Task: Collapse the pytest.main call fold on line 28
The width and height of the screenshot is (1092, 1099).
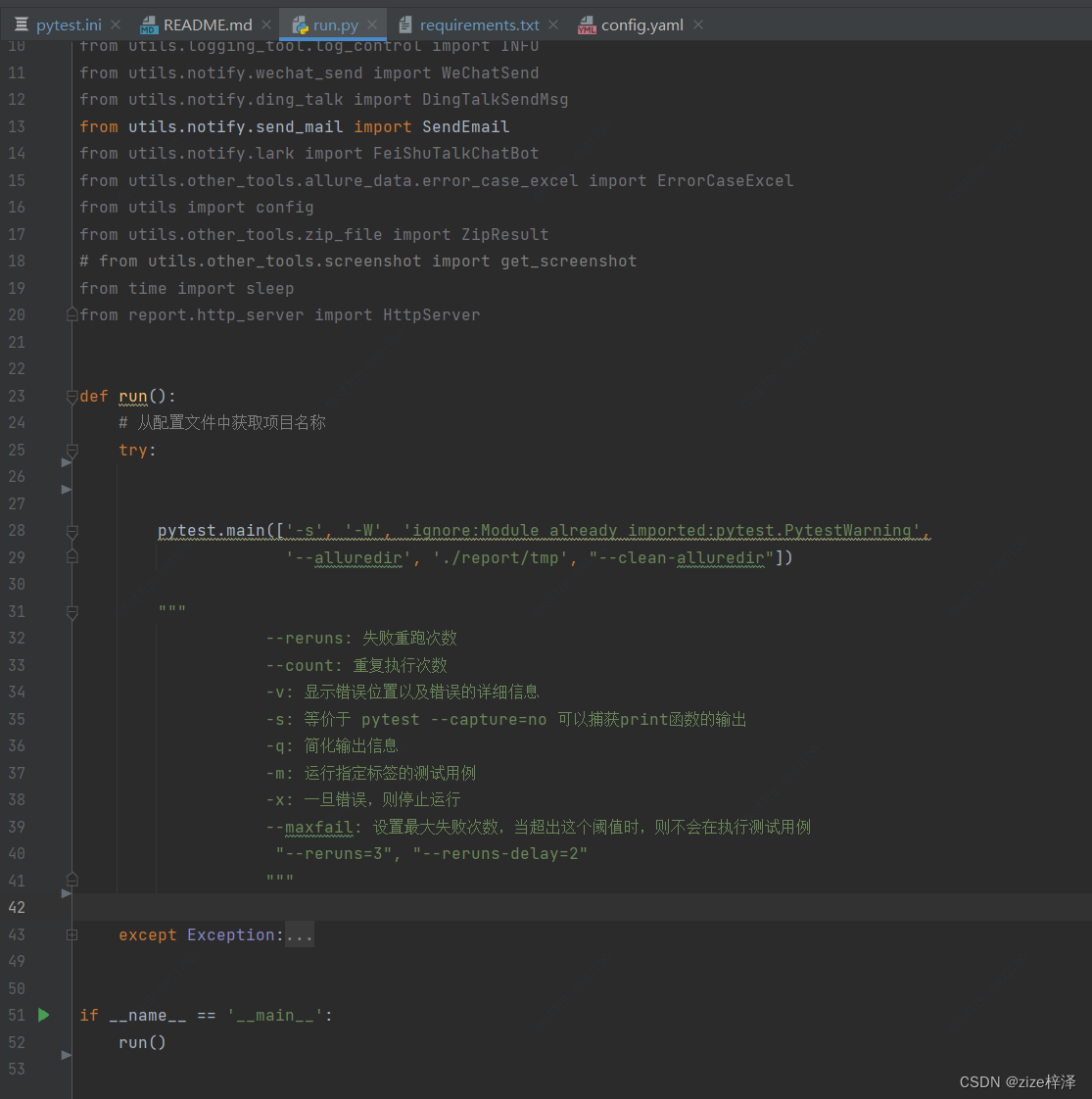Action: pos(71,531)
